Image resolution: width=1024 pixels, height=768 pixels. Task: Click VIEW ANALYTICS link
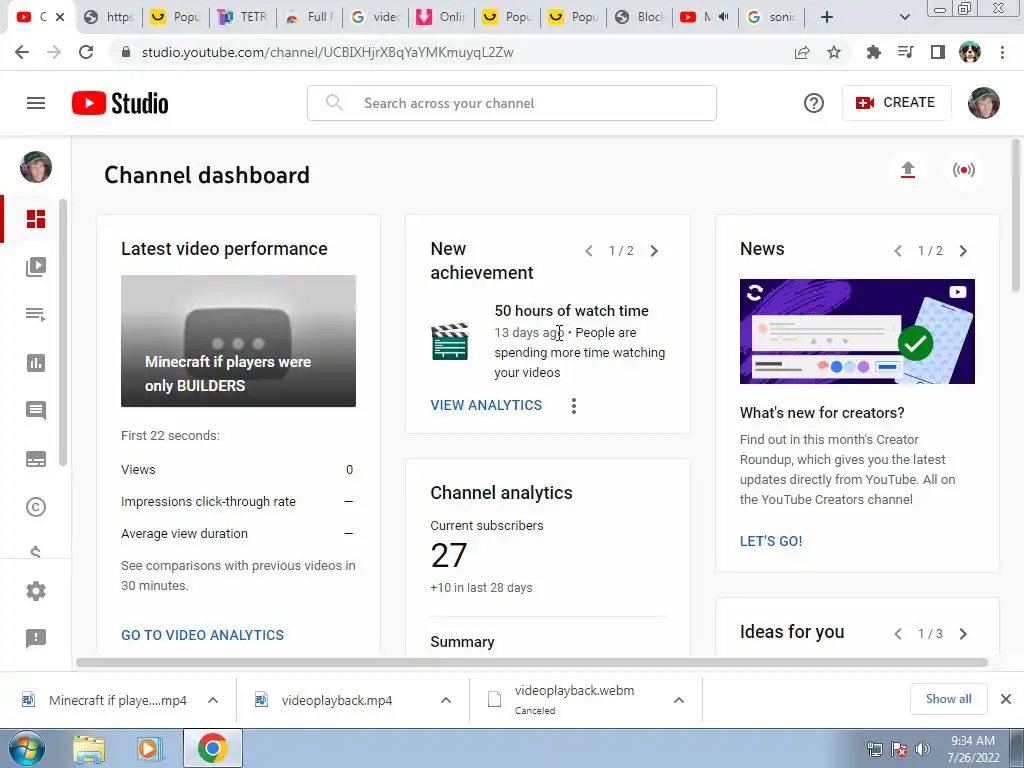[x=486, y=405]
